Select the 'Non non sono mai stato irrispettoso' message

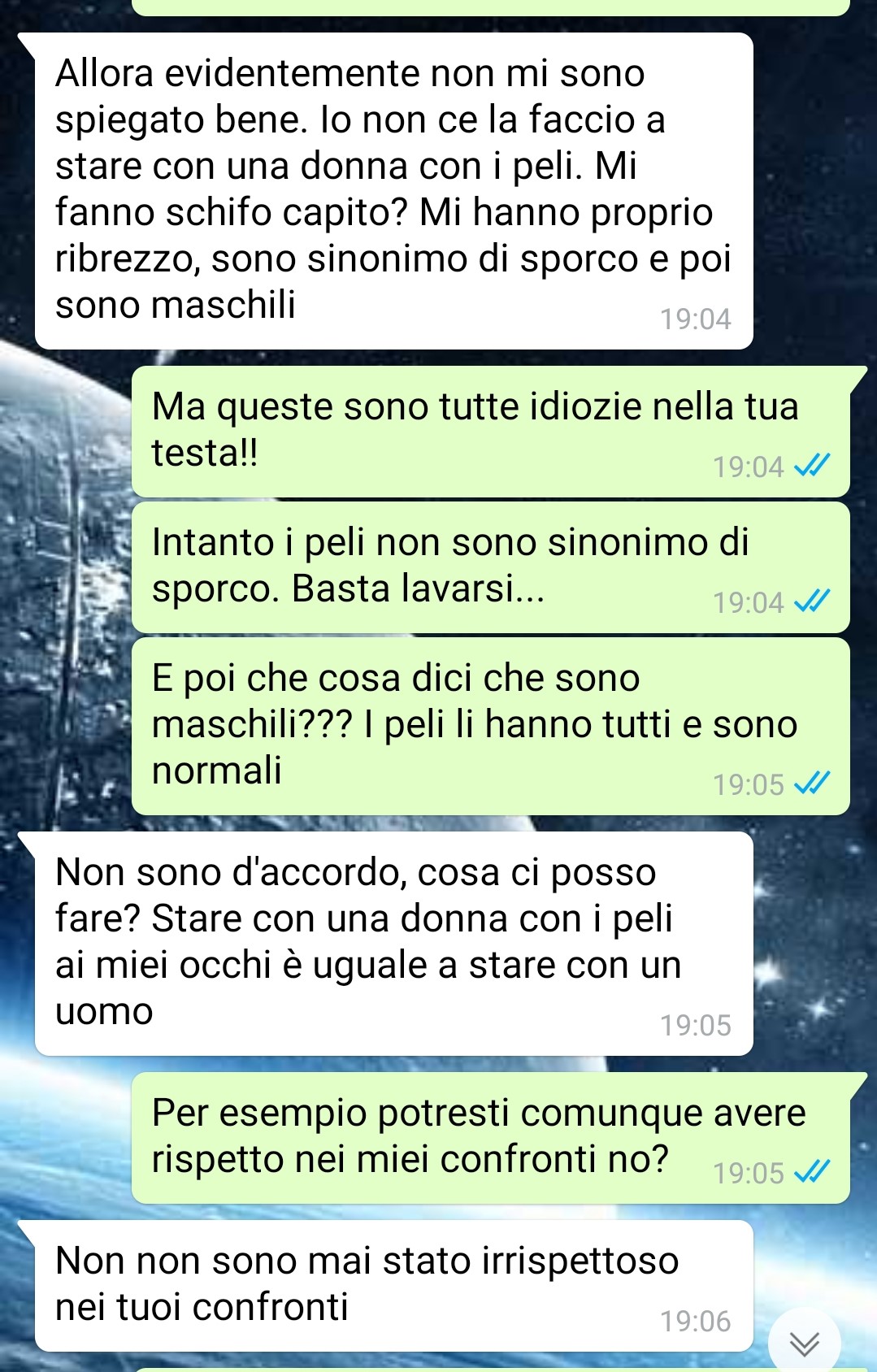point(394,1286)
